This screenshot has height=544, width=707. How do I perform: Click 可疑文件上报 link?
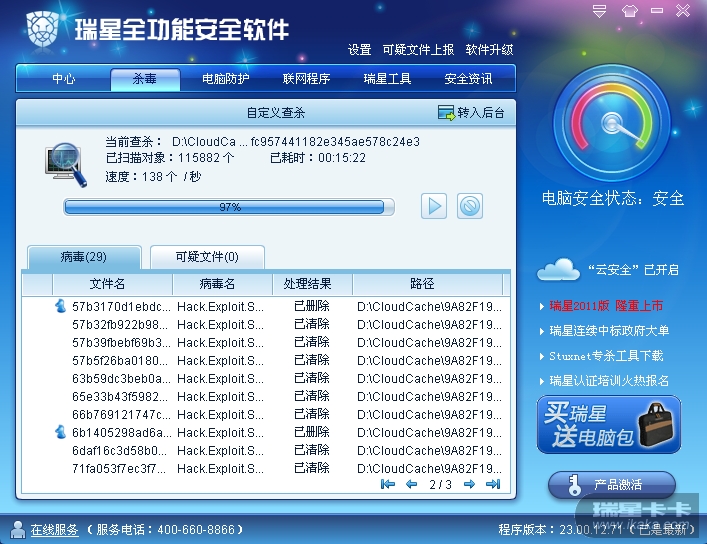418,50
